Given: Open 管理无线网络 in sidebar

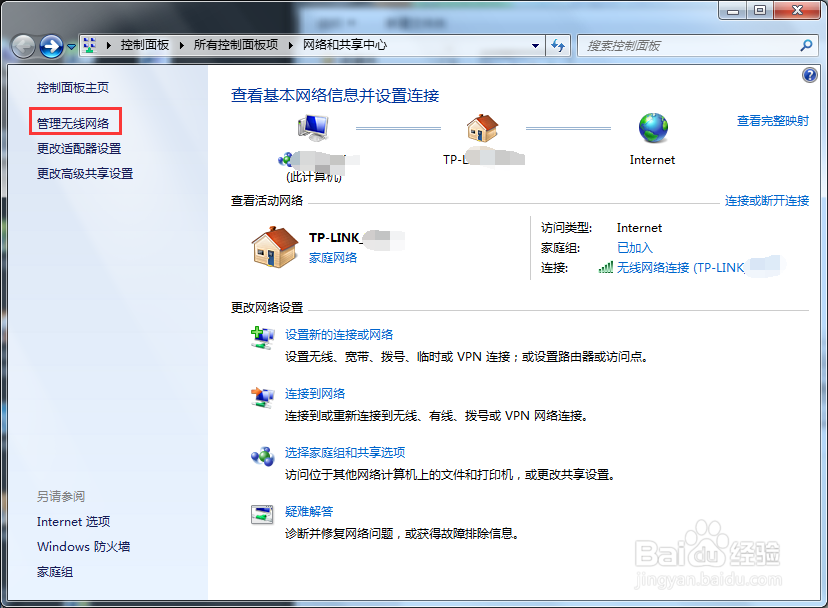Looking at the screenshot, I should click(x=73, y=123).
